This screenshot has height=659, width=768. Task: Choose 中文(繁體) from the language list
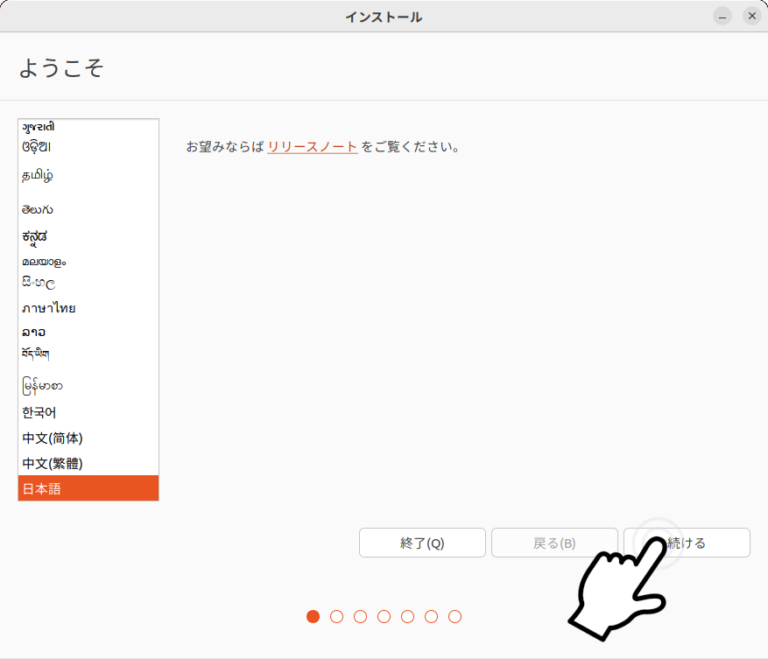tap(88, 463)
